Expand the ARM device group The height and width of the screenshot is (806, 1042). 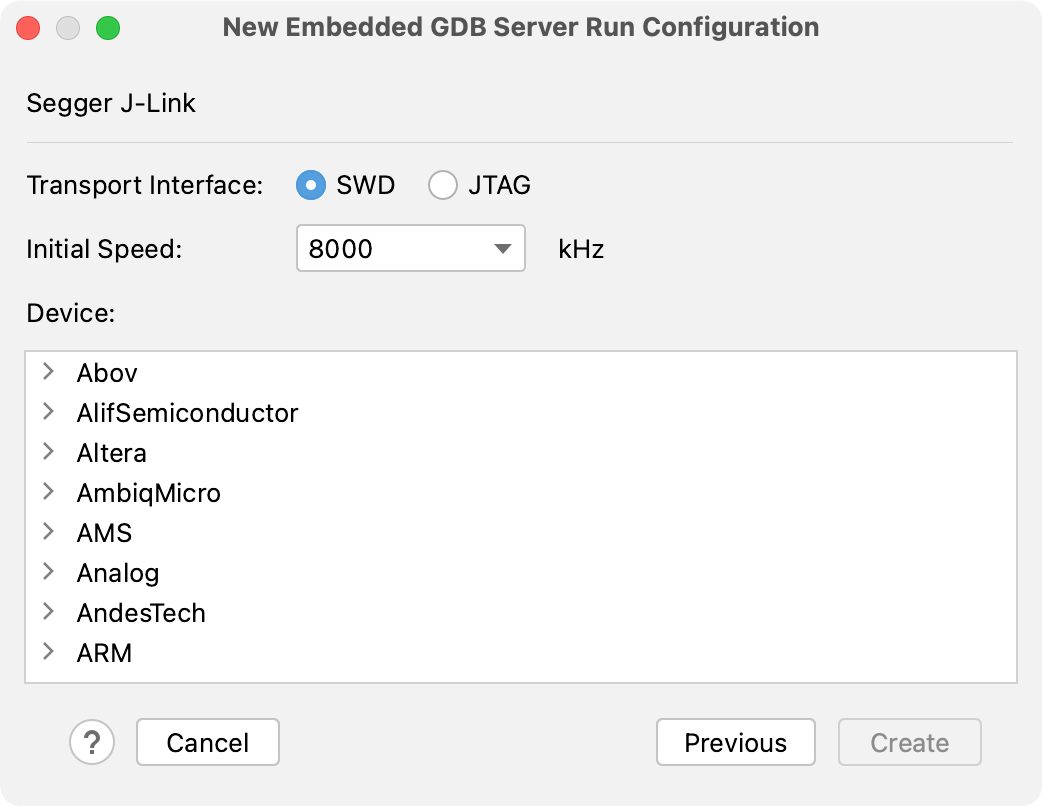(x=47, y=652)
